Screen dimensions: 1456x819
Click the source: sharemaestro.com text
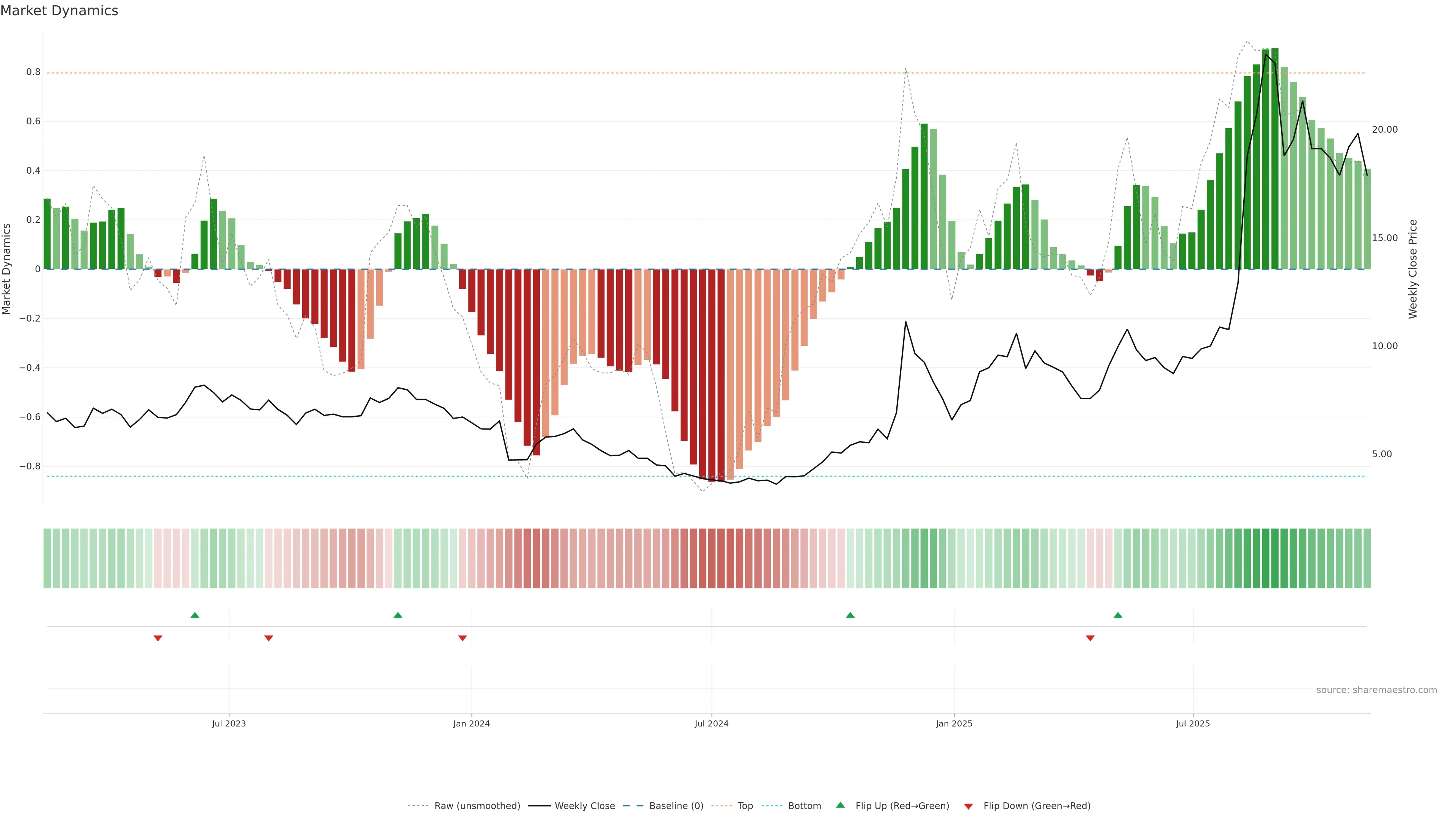(1376, 690)
